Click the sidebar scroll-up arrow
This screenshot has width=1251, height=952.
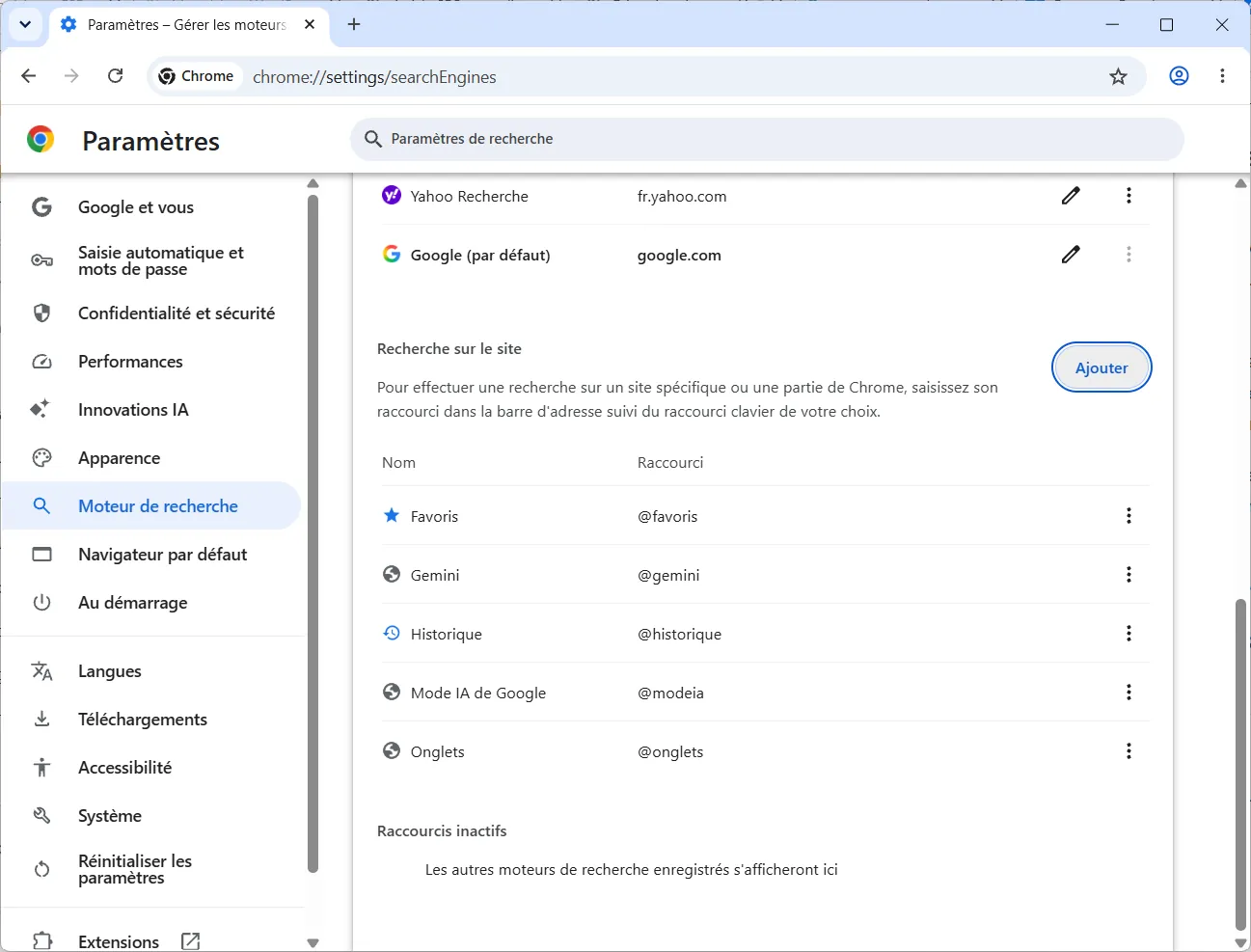[x=313, y=183]
